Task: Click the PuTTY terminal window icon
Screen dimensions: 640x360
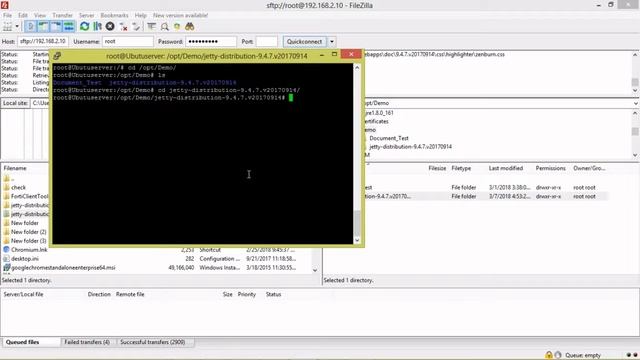Action: click(x=57, y=56)
